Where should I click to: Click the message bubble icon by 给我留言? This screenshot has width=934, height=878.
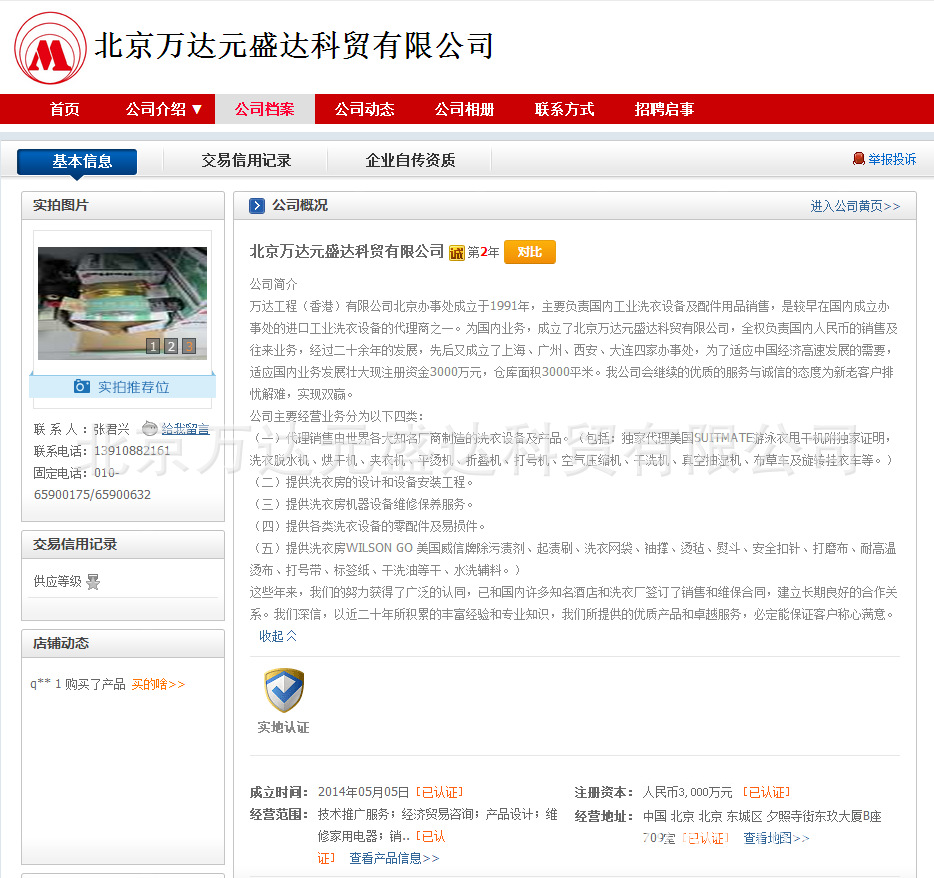click(150, 428)
